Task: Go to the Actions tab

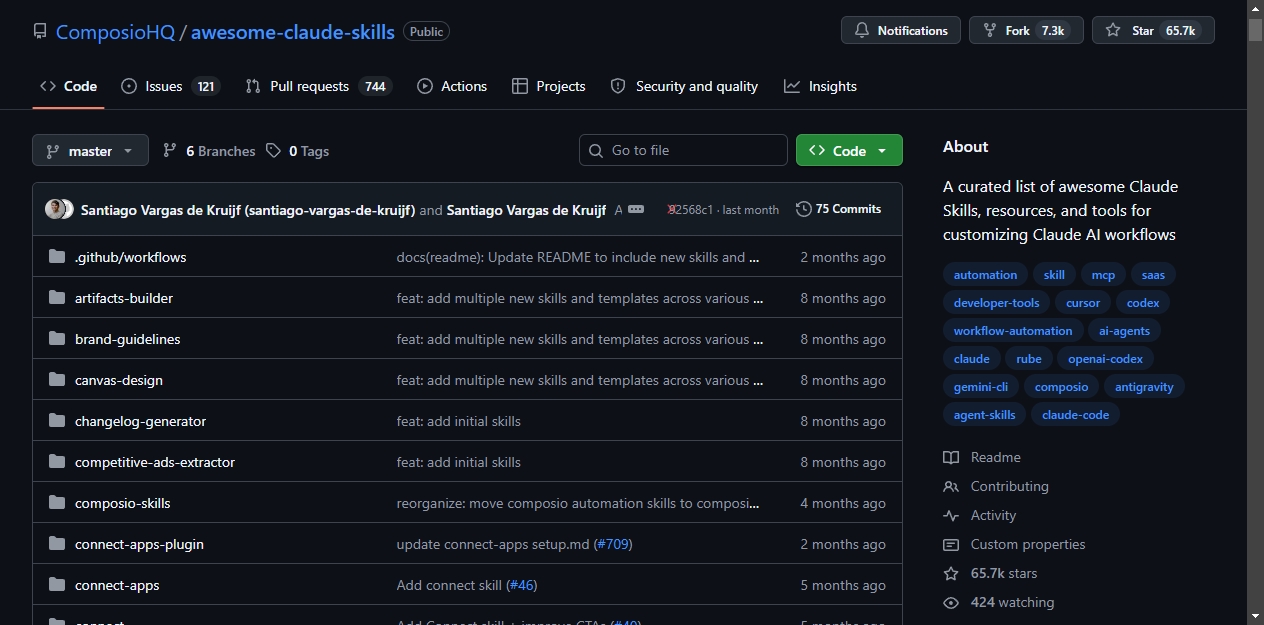Action: tap(452, 86)
